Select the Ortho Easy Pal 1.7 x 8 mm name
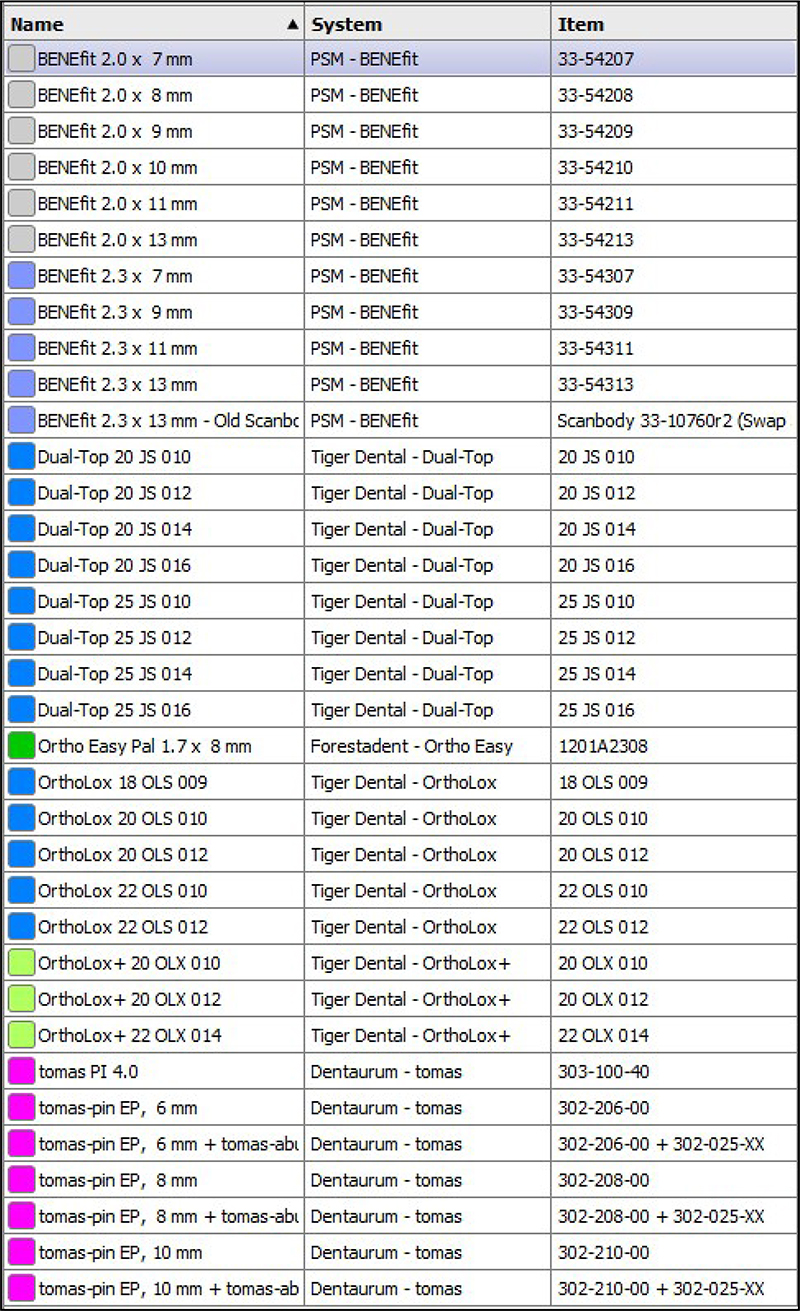Image resolution: width=800 pixels, height=1311 pixels. pyautogui.click(x=145, y=746)
